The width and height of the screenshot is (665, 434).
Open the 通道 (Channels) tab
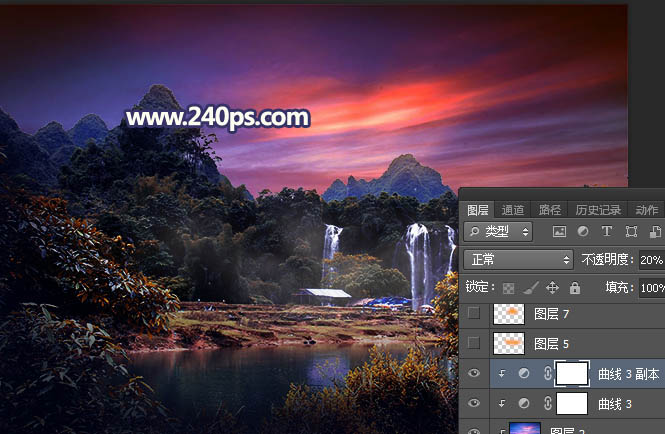tap(513, 210)
